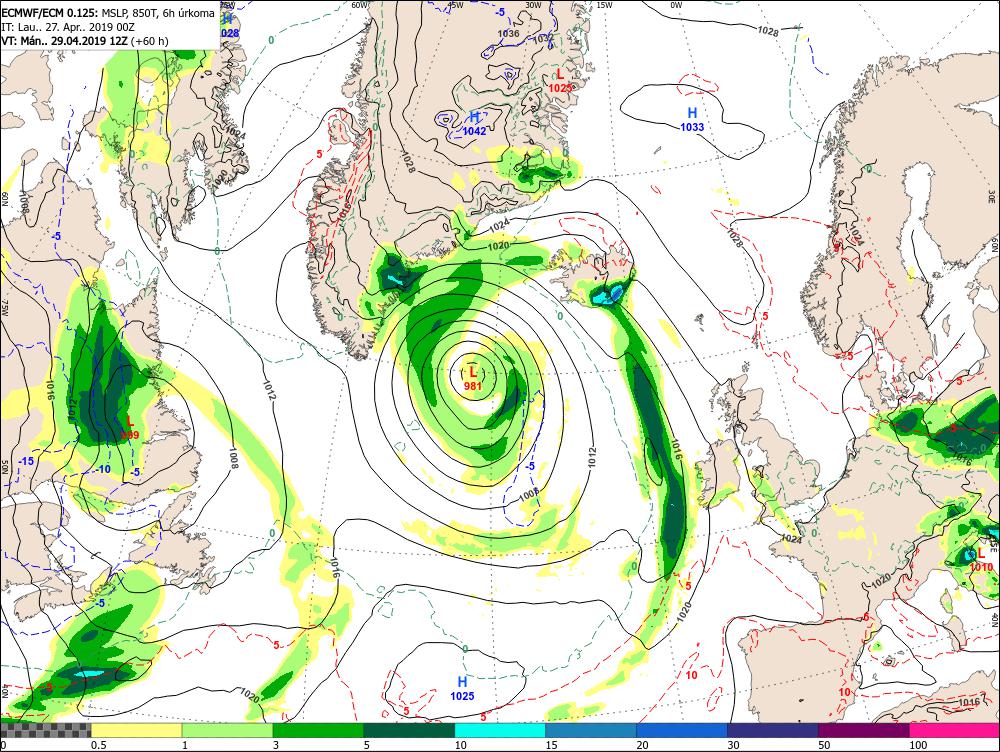This screenshot has height=752, width=1000.
Task: Click the 'ECMWF/ECM 0.125: MSLP, 850T, 6h úrkoma' title line
Action: tap(108, 13)
